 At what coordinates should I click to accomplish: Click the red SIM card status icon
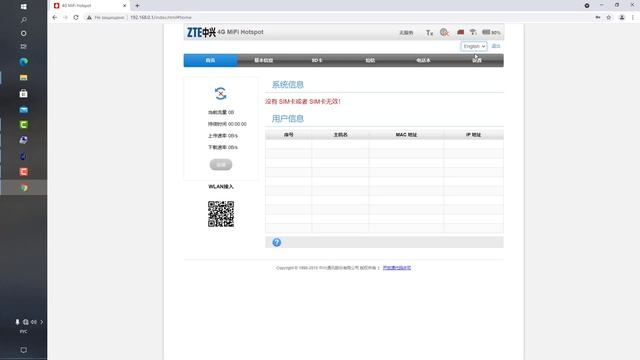460,32
